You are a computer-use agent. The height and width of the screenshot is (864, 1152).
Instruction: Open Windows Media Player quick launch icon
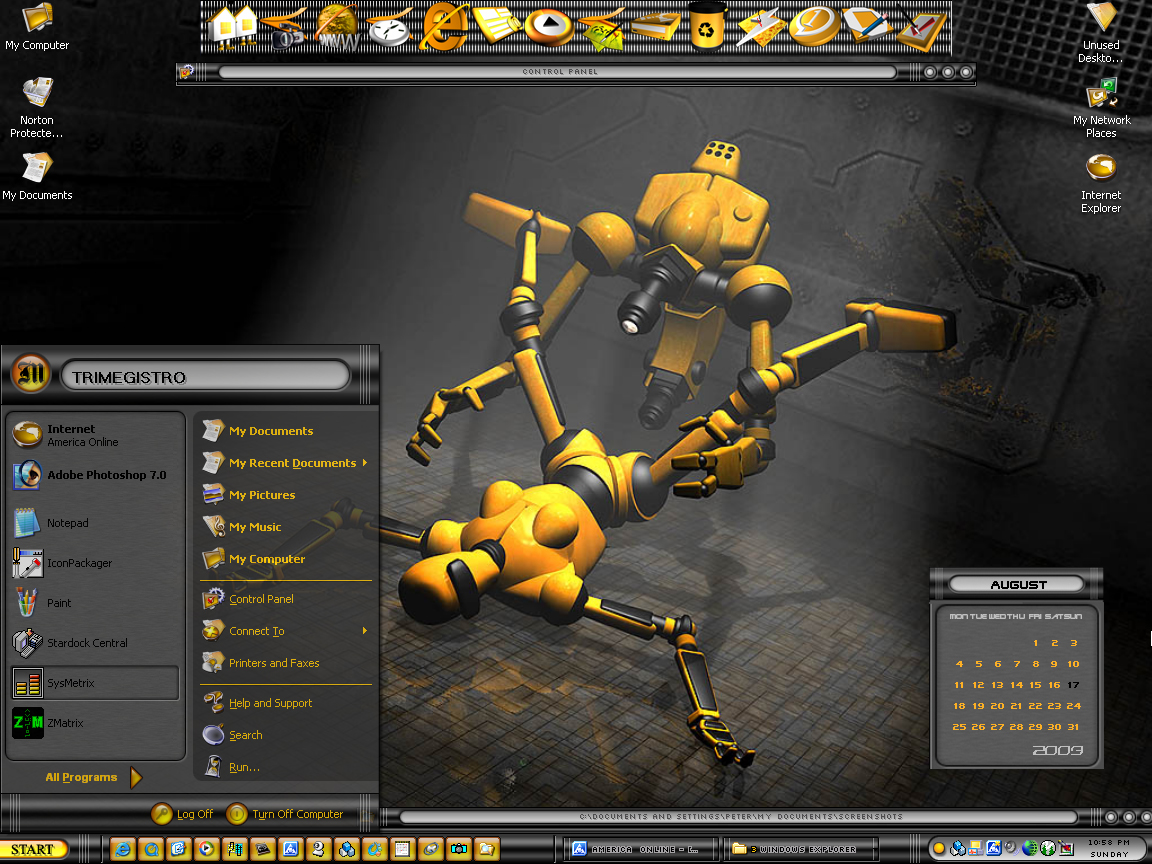point(208,849)
